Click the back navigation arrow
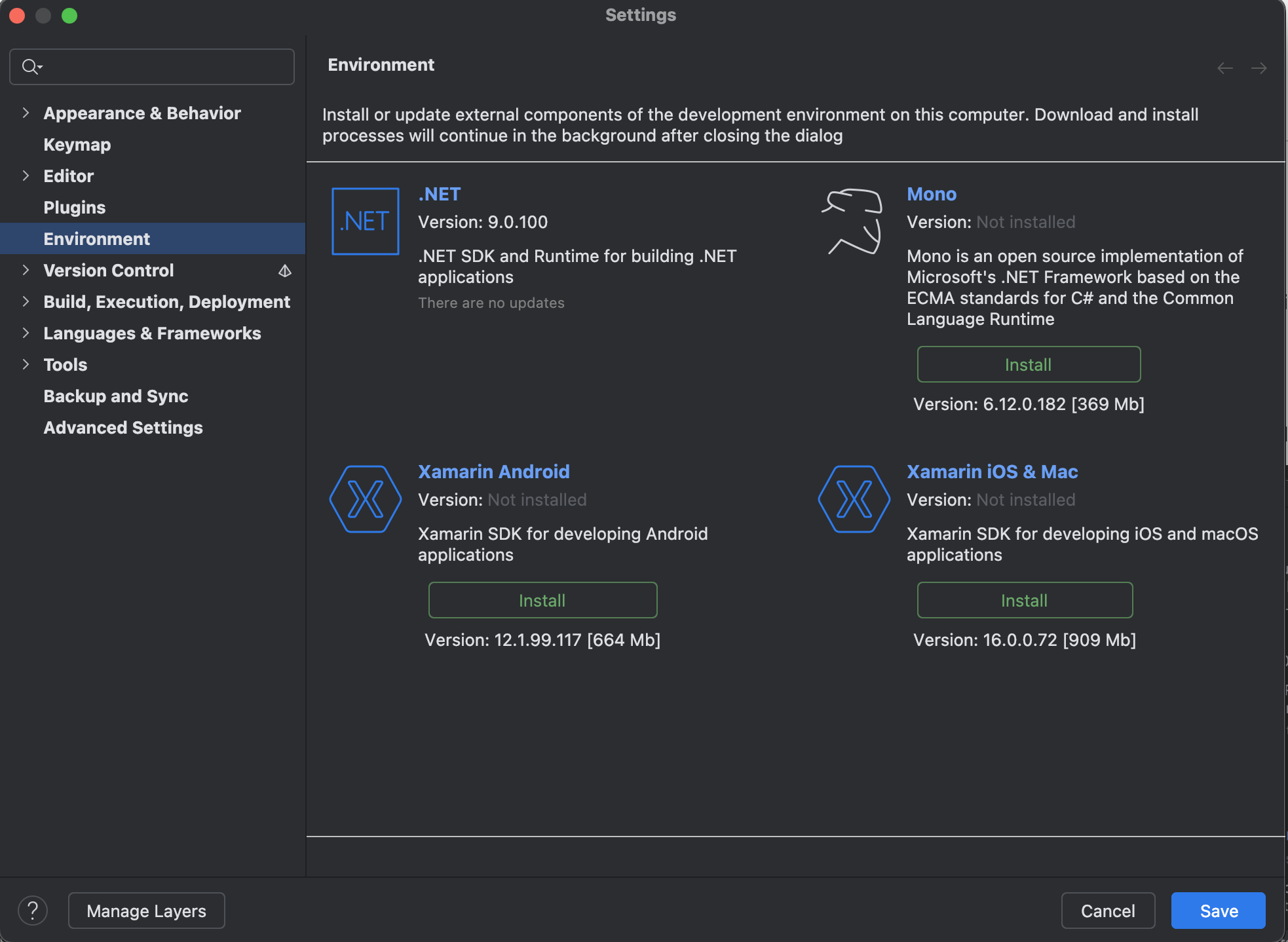Screen dimensions: 1288x942 point(1224,68)
